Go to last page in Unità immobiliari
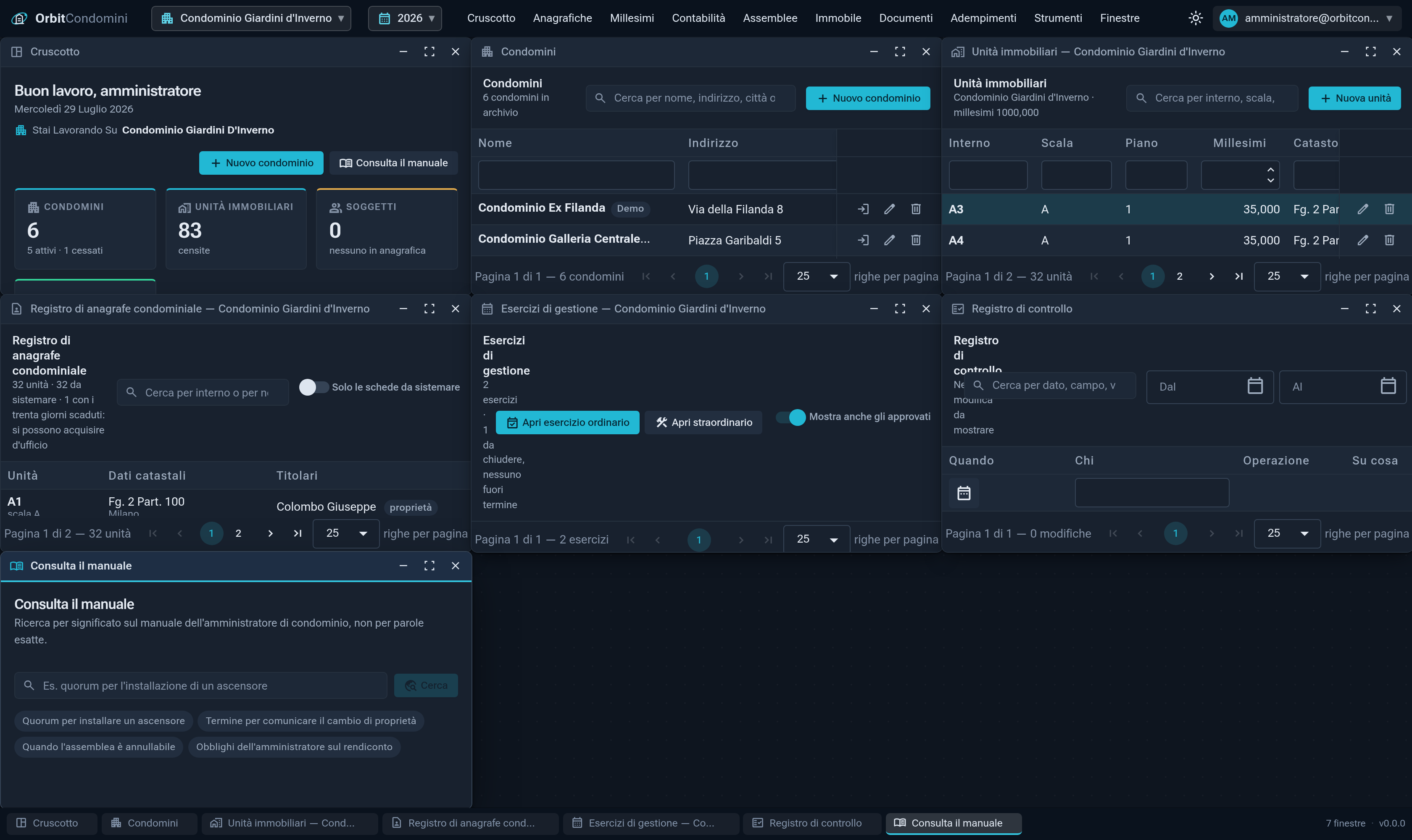 pyautogui.click(x=1239, y=276)
